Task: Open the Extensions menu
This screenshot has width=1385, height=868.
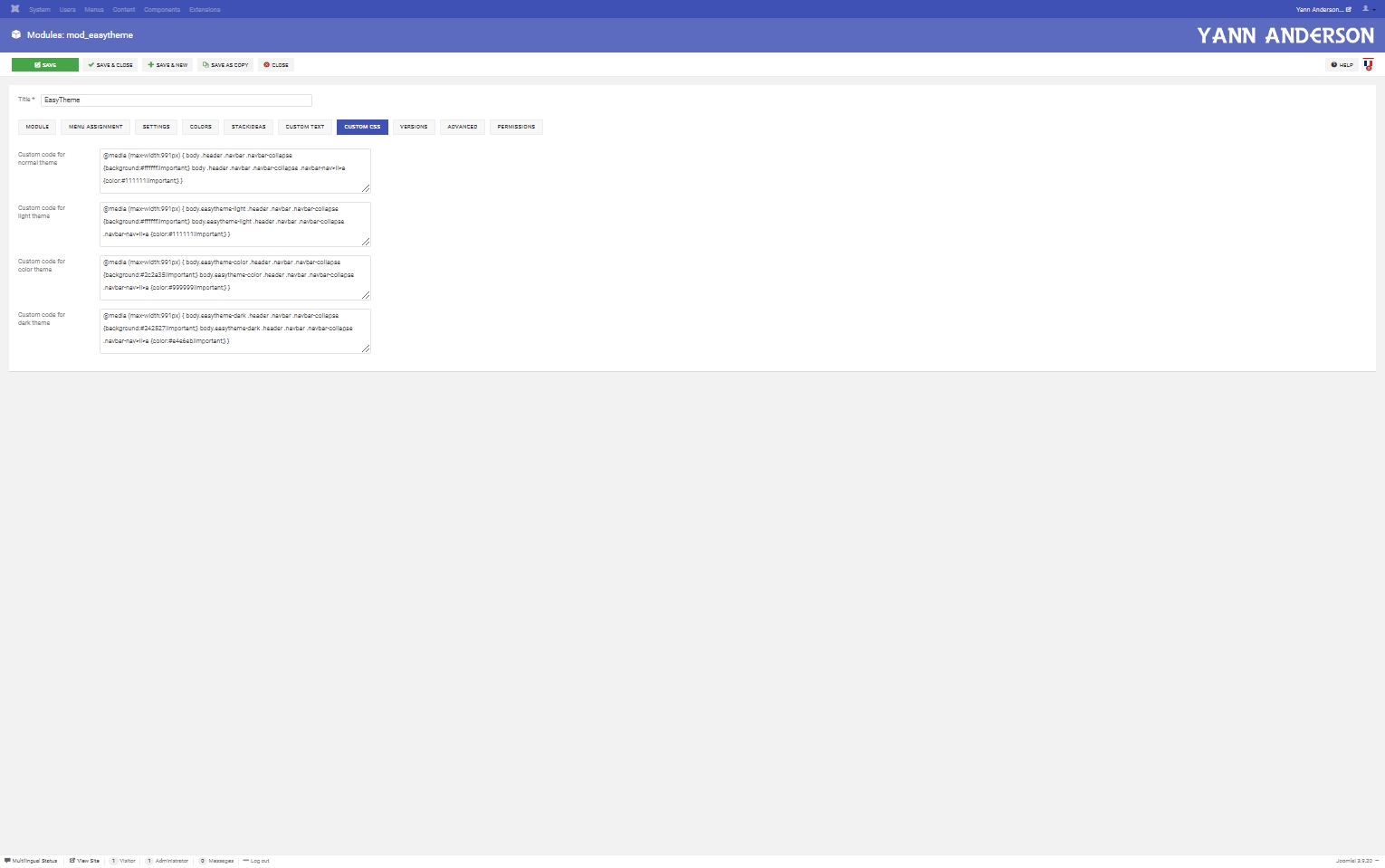Action: (205, 10)
